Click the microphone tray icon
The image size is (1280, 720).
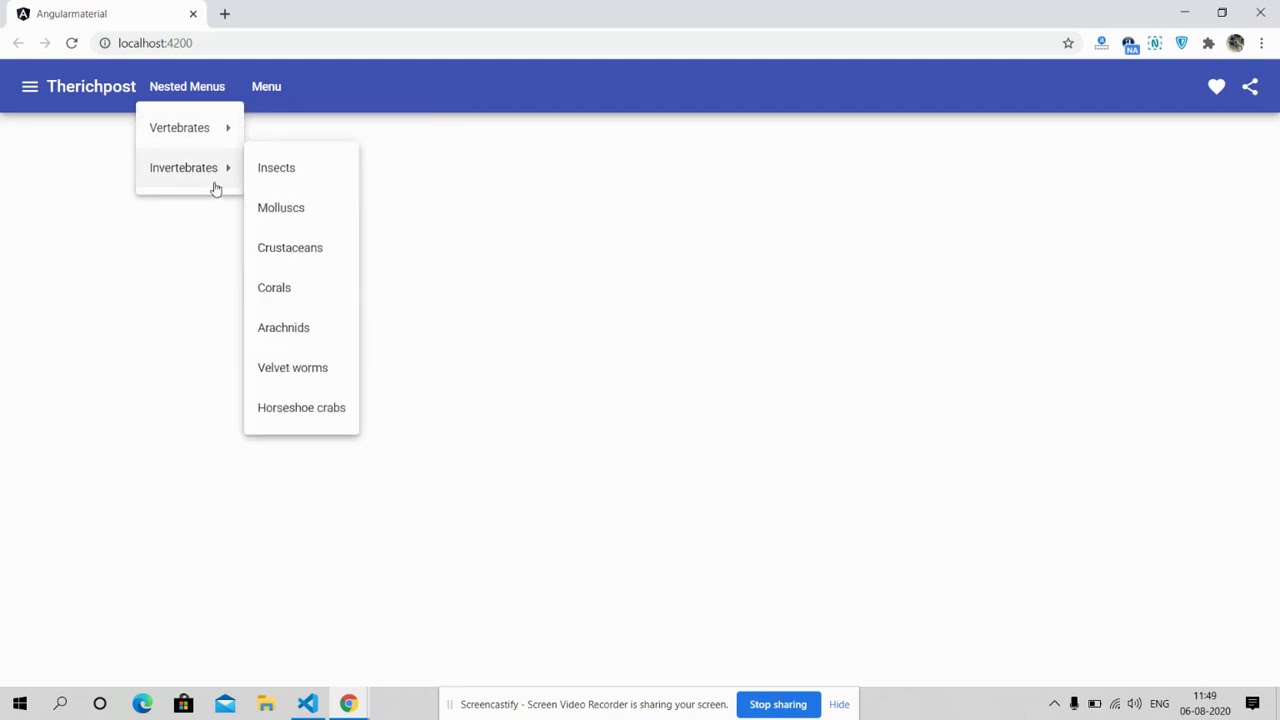(x=1074, y=704)
